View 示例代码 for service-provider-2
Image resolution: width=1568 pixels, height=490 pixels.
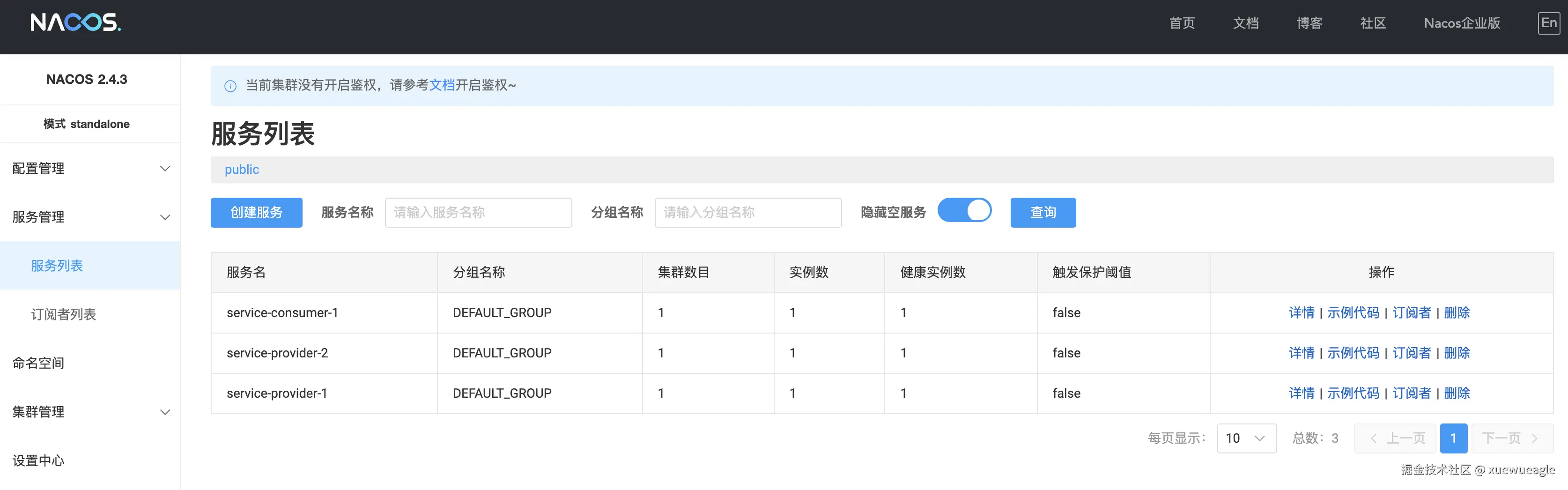point(1354,352)
